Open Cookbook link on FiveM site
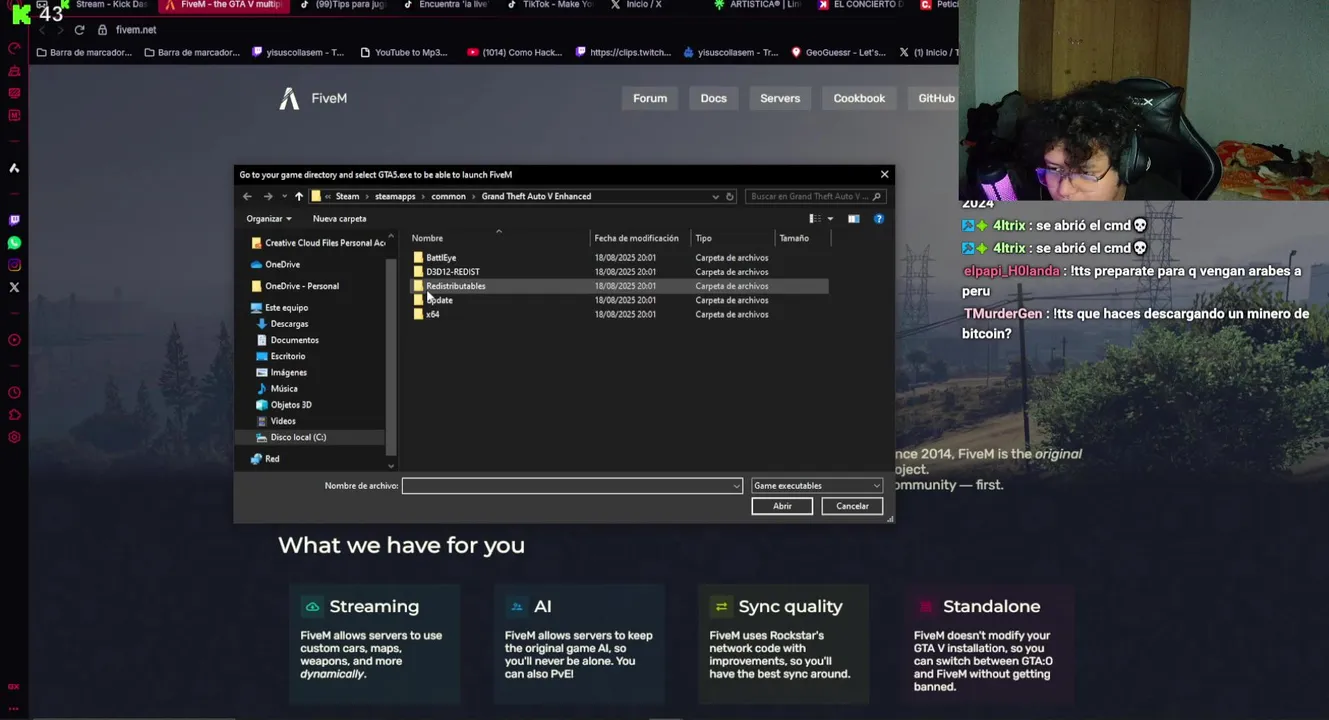 point(859,98)
